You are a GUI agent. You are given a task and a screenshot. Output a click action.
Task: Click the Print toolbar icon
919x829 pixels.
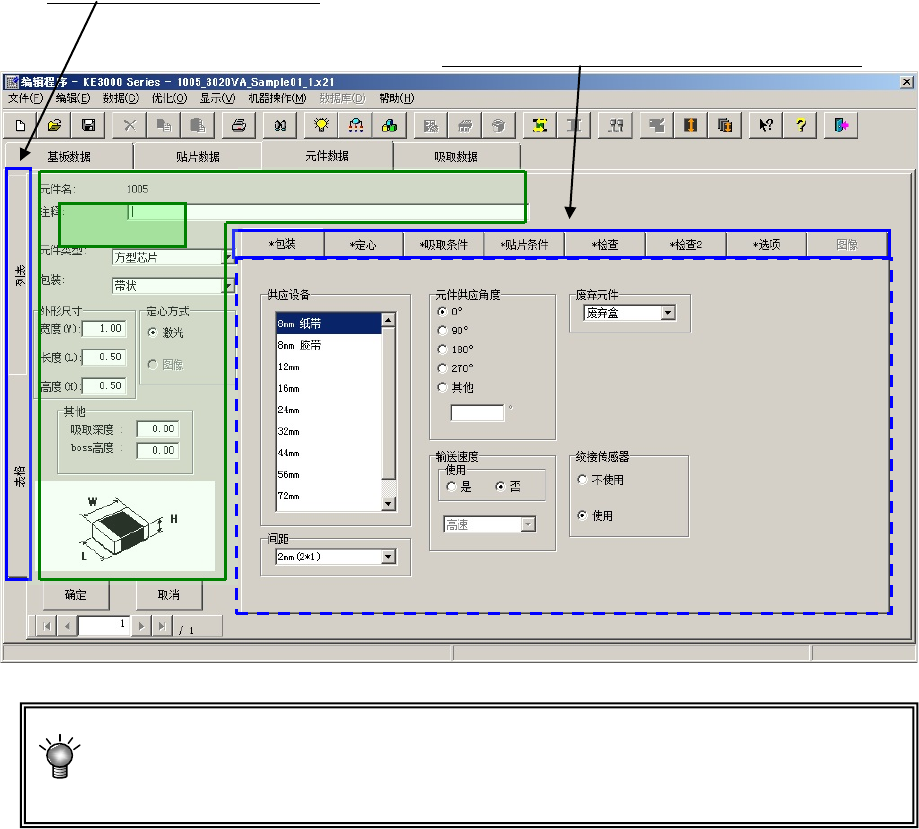[x=238, y=125]
